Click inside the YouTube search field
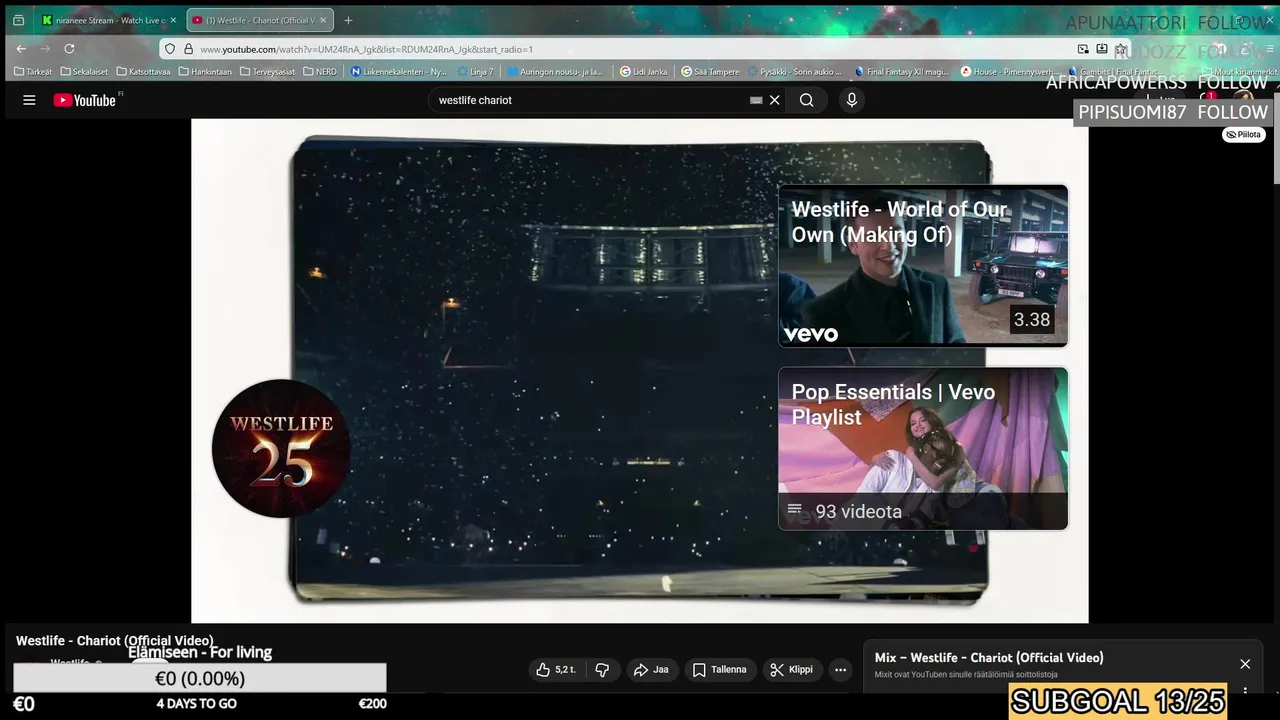Viewport: 1280px width, 720px height. [590, 100]
